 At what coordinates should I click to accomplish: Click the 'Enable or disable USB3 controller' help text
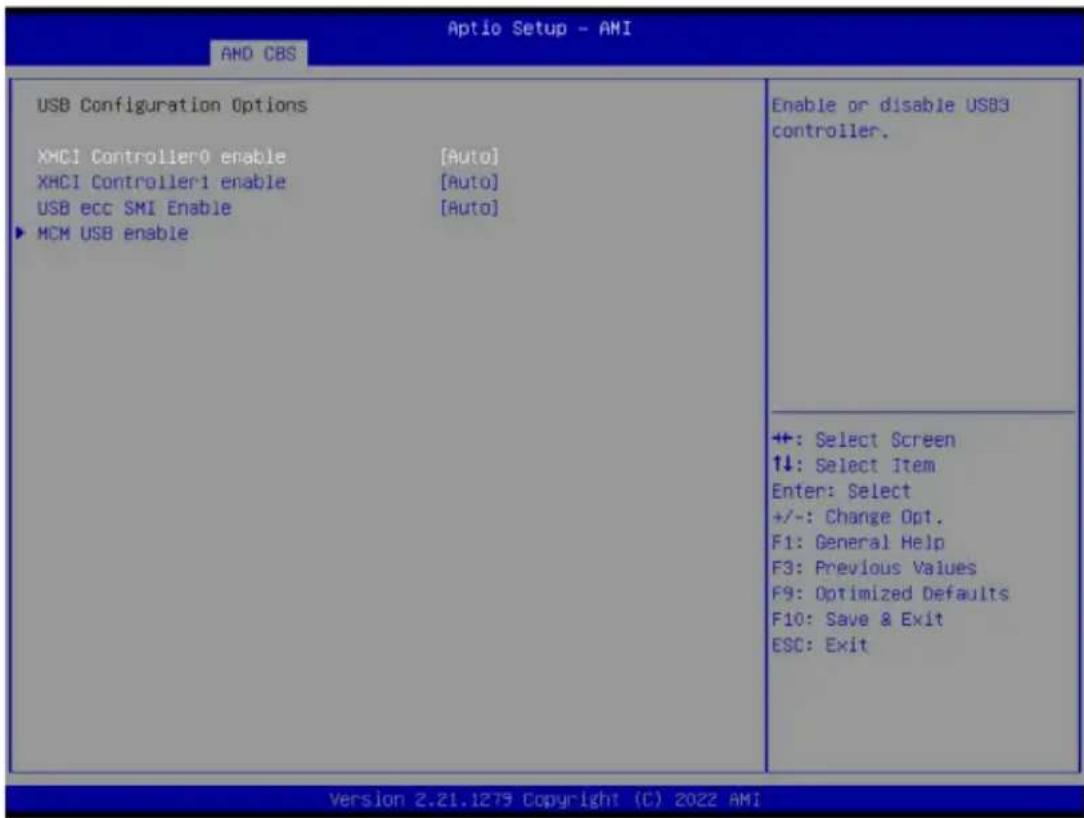890,118
